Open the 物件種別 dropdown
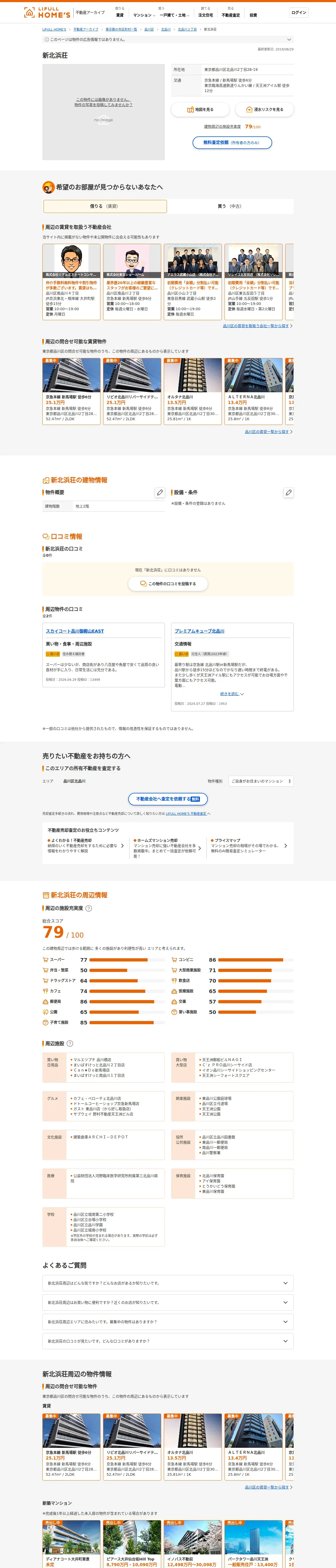The height and width of the screenshot is (1568, 336). [x=261, y=781]
